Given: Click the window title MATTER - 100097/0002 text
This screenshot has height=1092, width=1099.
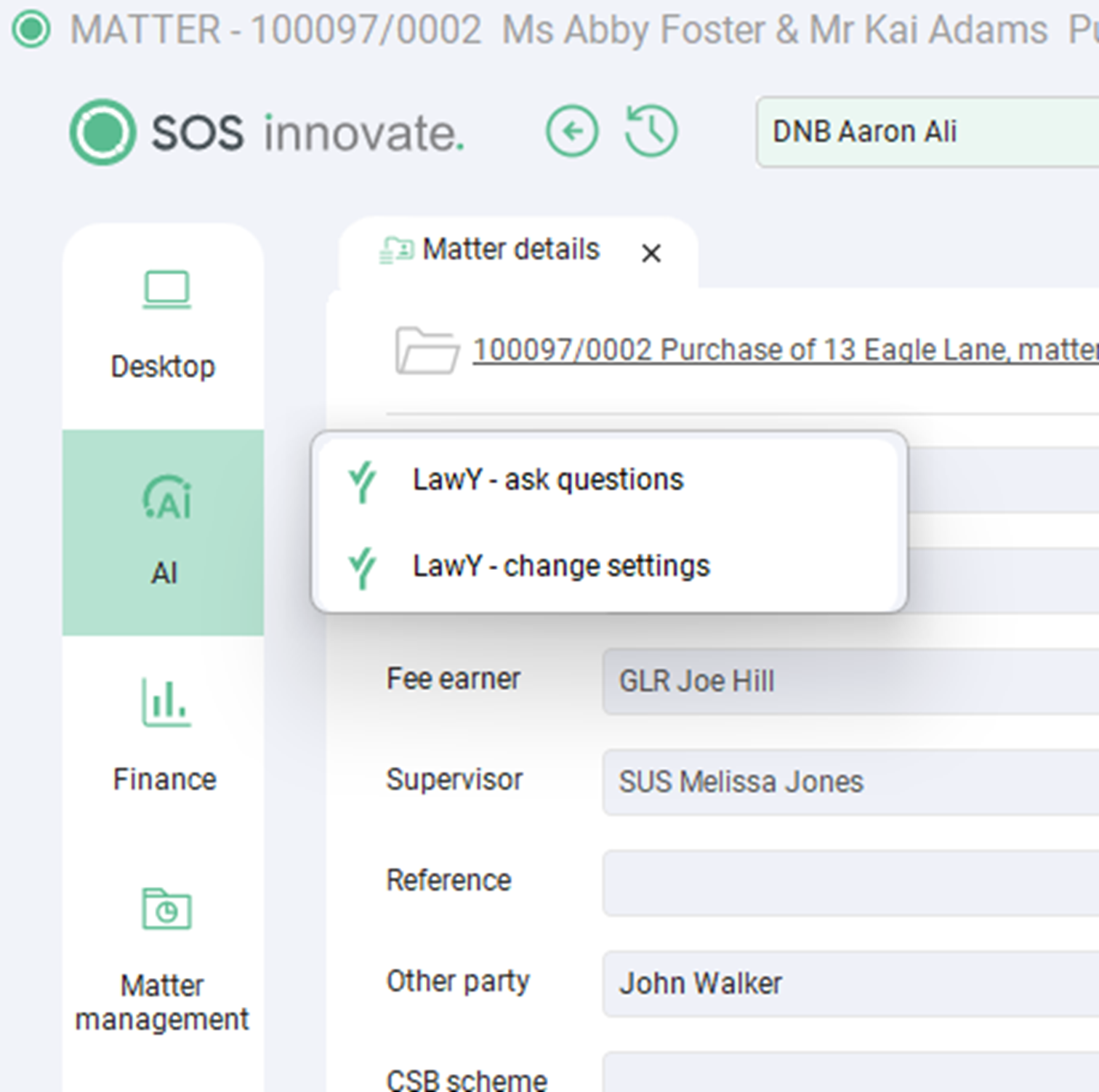Looking at the screenshot, I should (x=275, y=30).
